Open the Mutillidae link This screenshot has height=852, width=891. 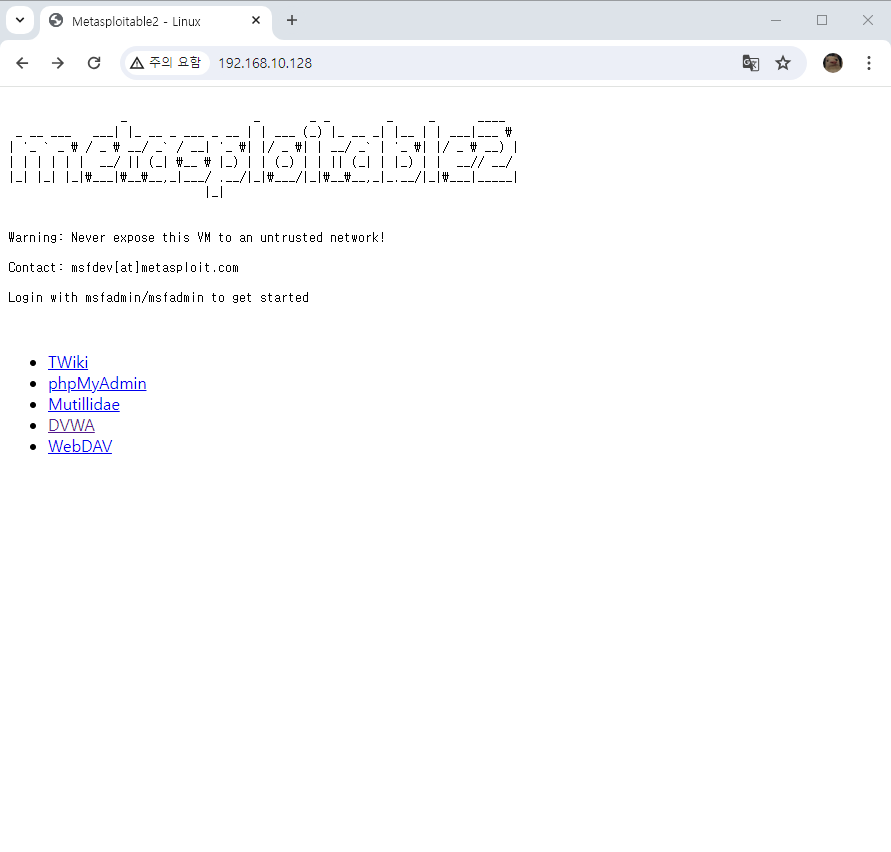click(x=84, y=404)
